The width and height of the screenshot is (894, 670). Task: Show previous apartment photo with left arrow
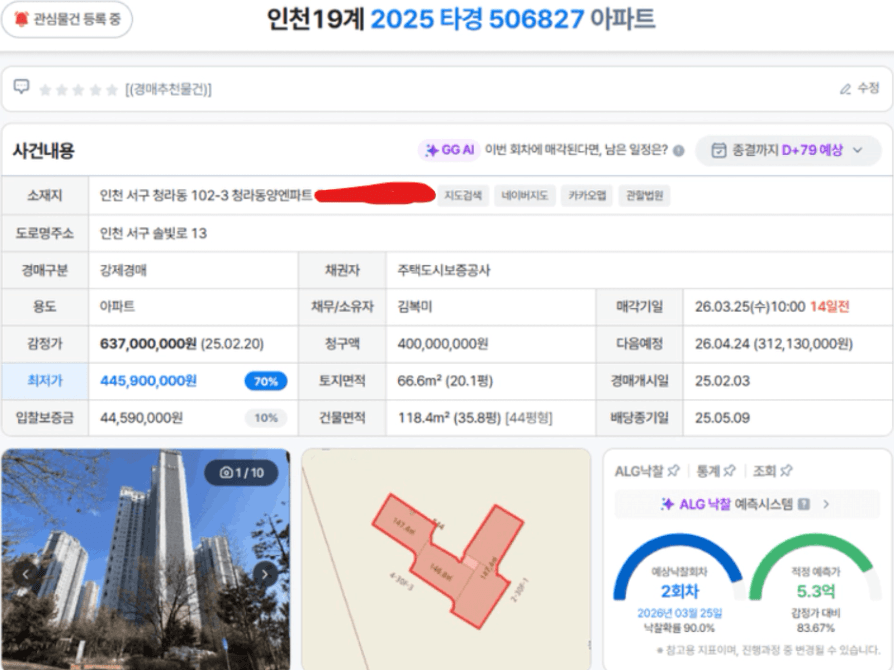(x=25, y=574)
